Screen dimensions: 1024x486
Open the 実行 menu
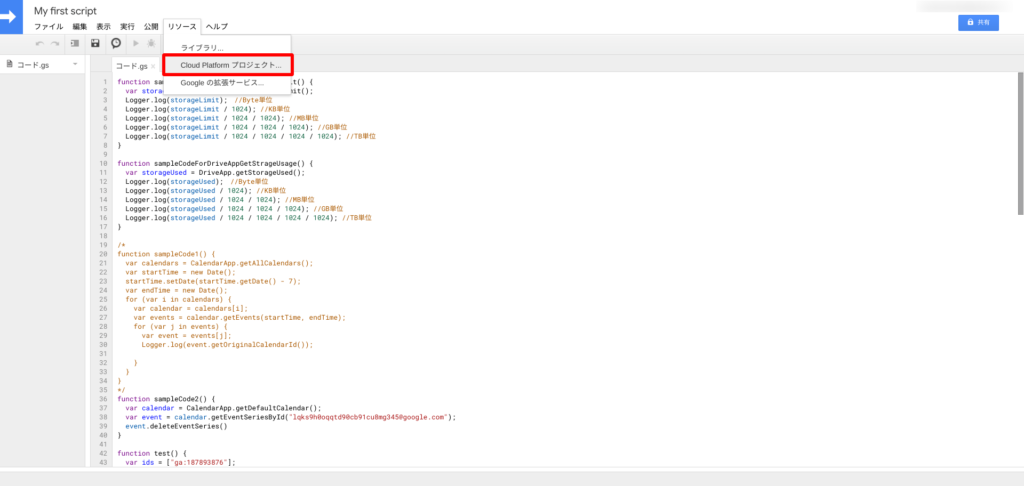tap(127, 27)
